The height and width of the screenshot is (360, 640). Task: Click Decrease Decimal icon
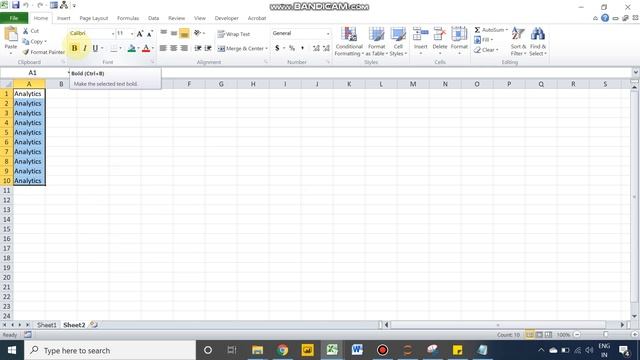[x=326, y=48]
